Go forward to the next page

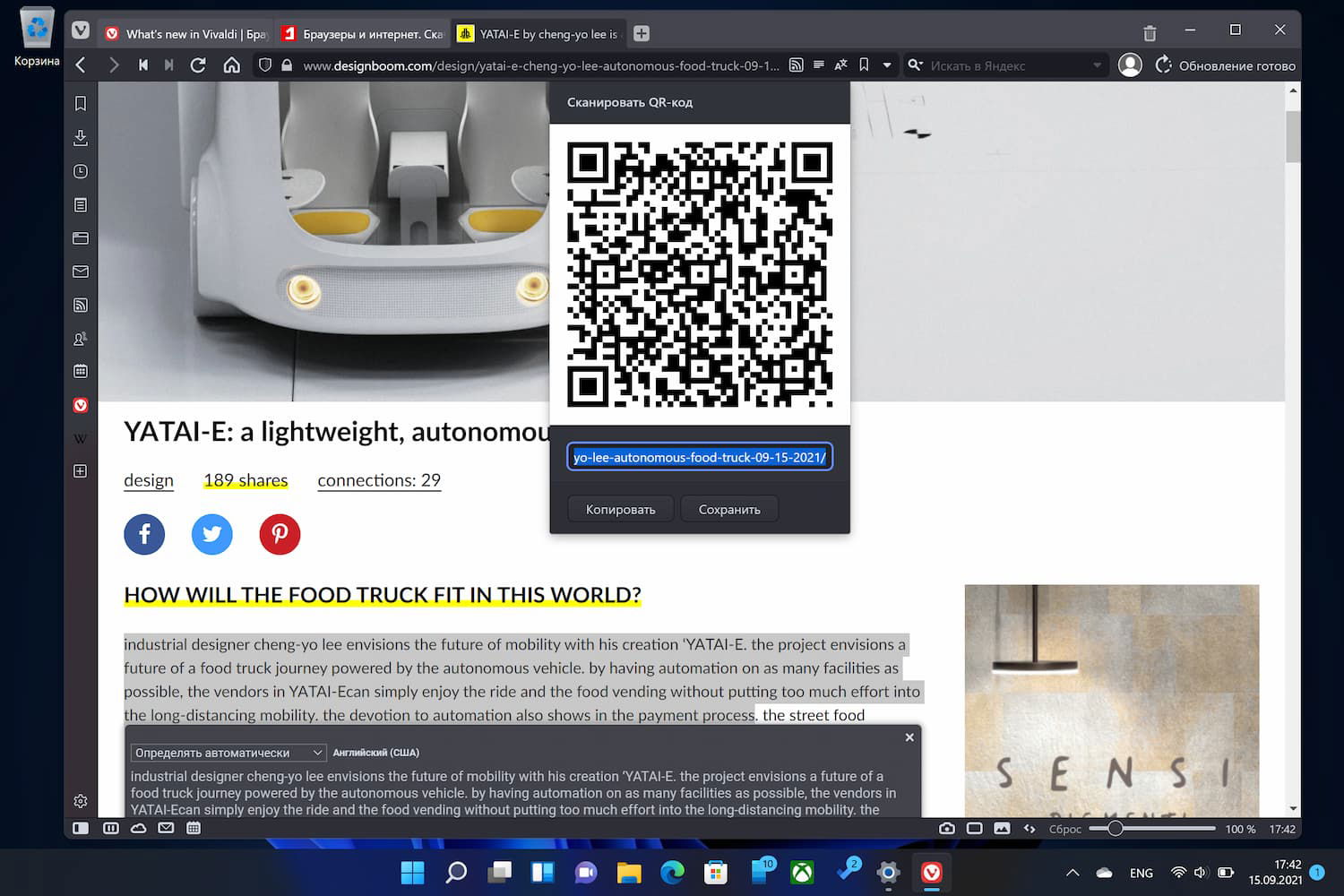pyautogui.click(x=114, y=65)
